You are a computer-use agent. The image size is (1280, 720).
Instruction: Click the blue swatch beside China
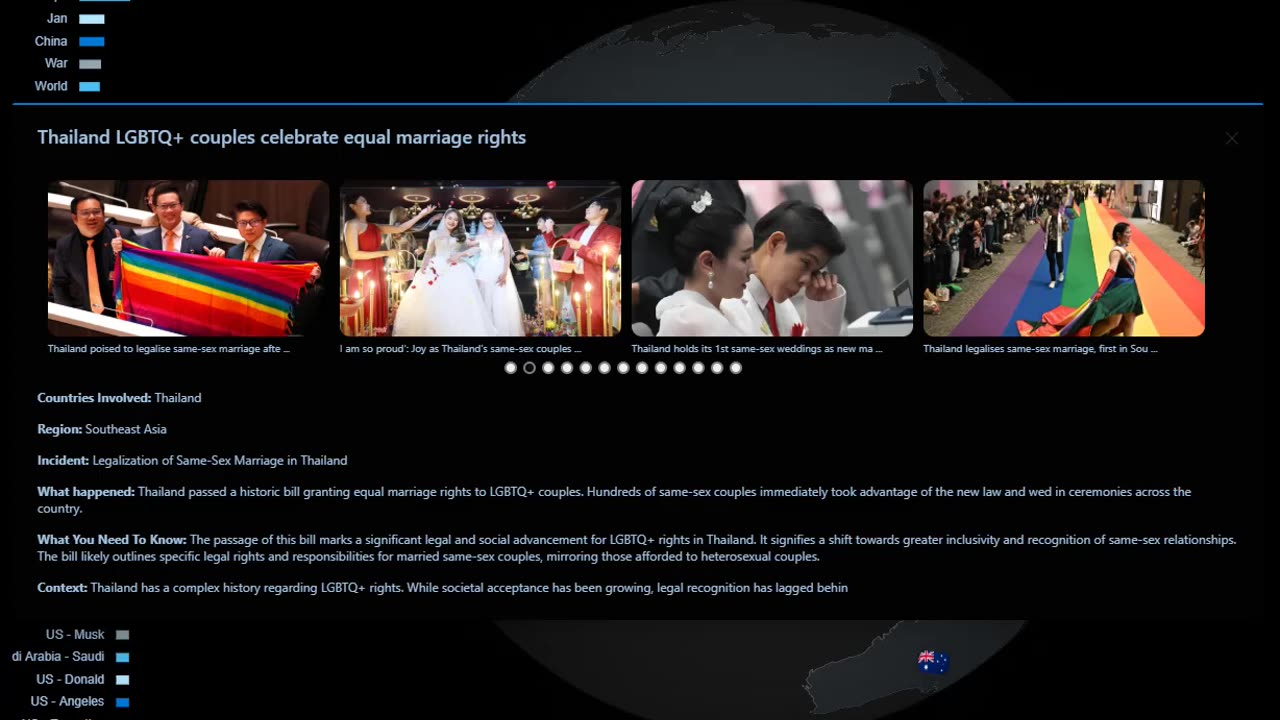pos(92,41)
